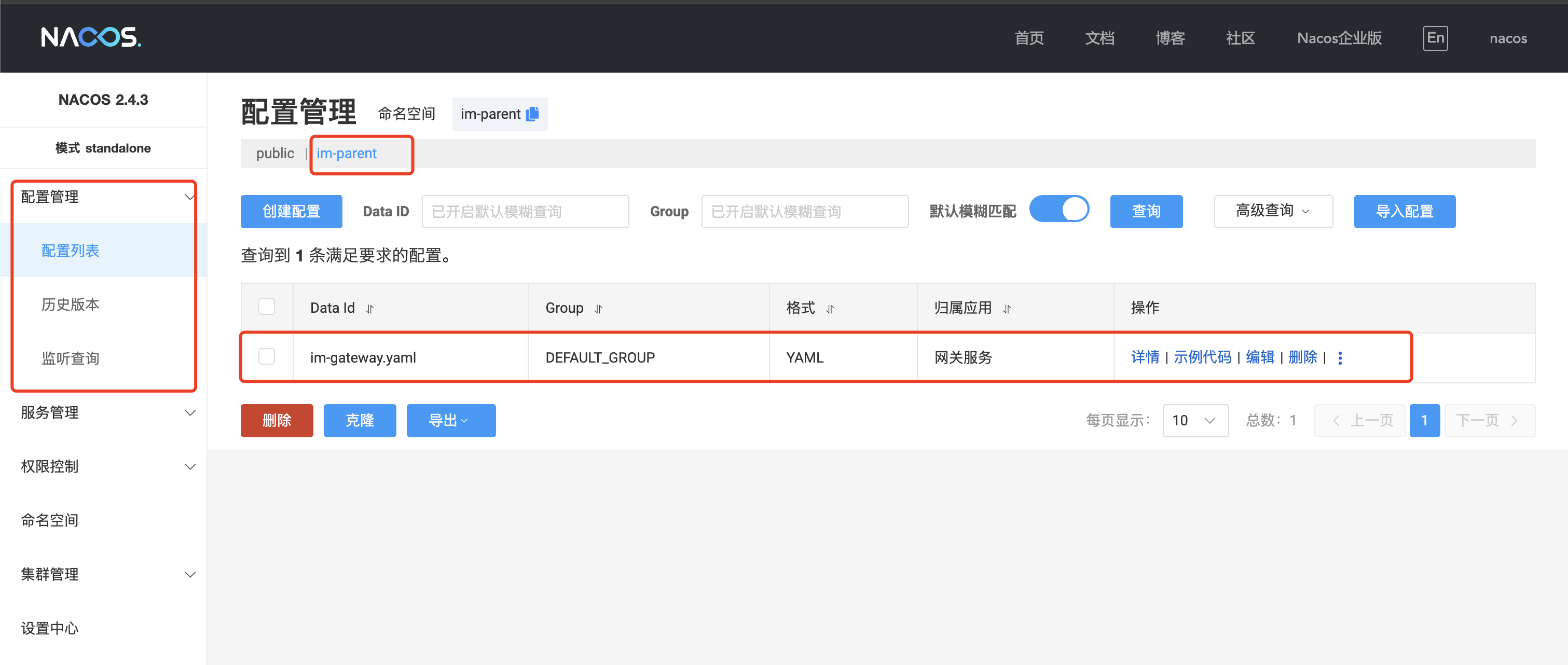The image size is (1568, 665).
Task: Switch to the im-parent namespace tab
Action: pyautogui.click(x=347, y=154)
